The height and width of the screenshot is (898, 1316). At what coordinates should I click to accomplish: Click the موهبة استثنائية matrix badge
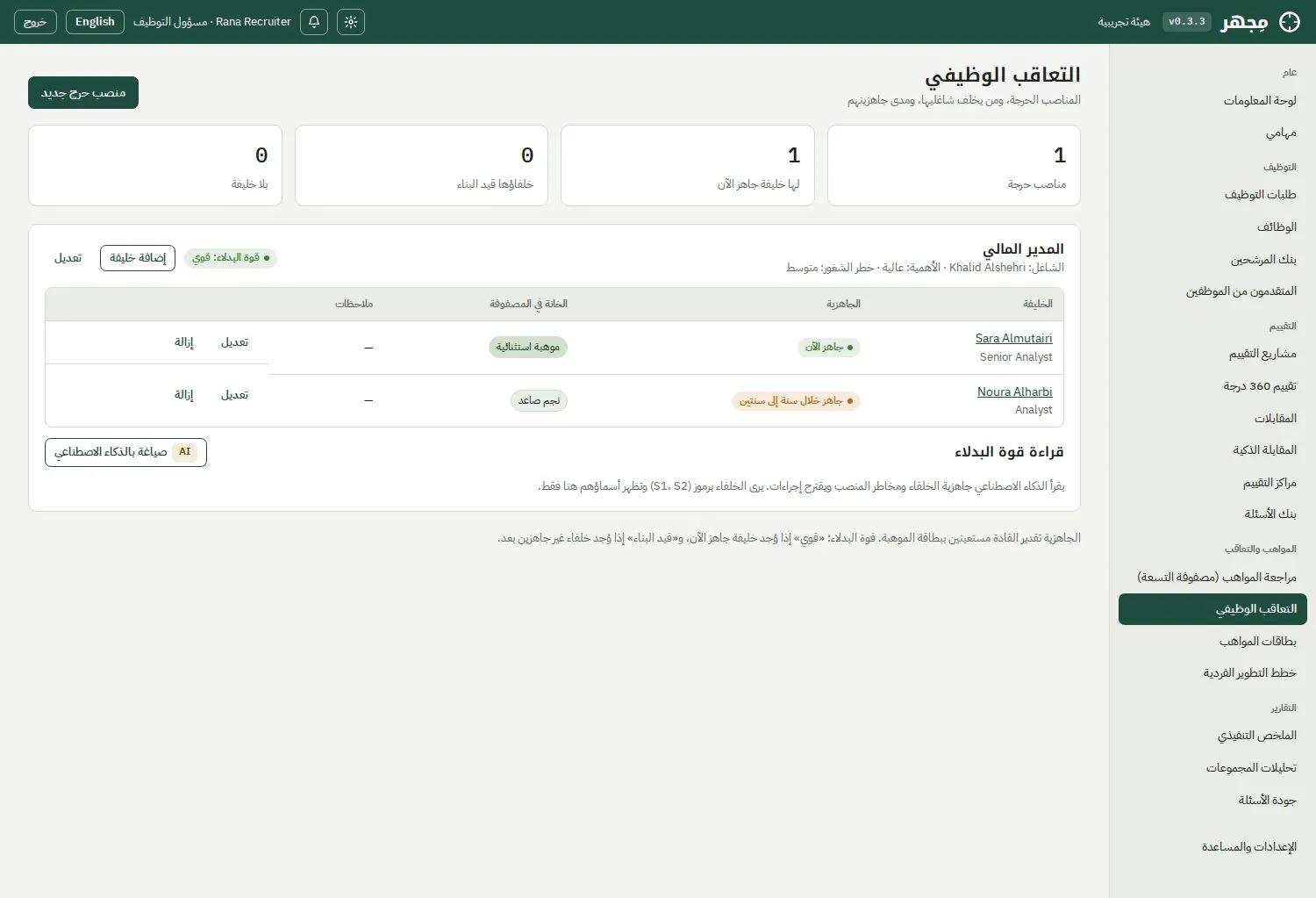click(528, 348)
